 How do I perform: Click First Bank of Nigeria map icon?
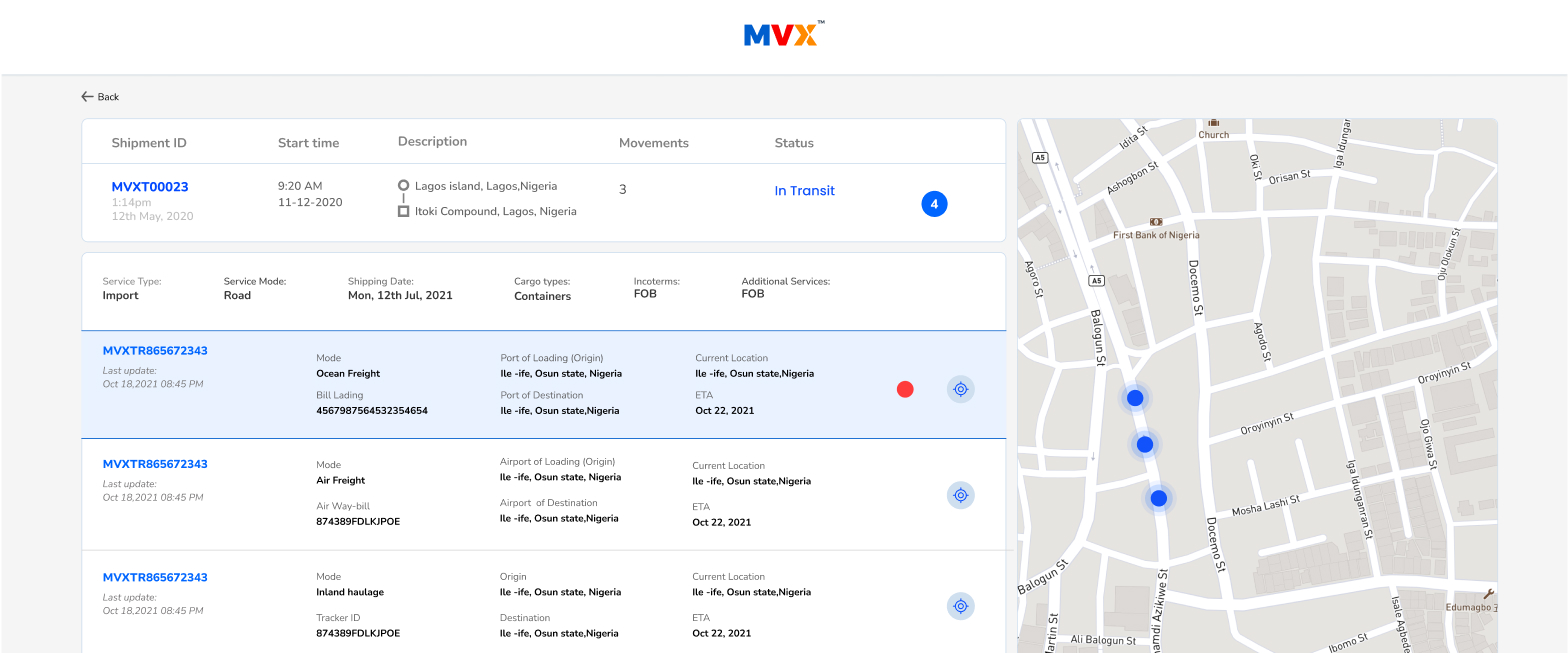[1156, 222]
